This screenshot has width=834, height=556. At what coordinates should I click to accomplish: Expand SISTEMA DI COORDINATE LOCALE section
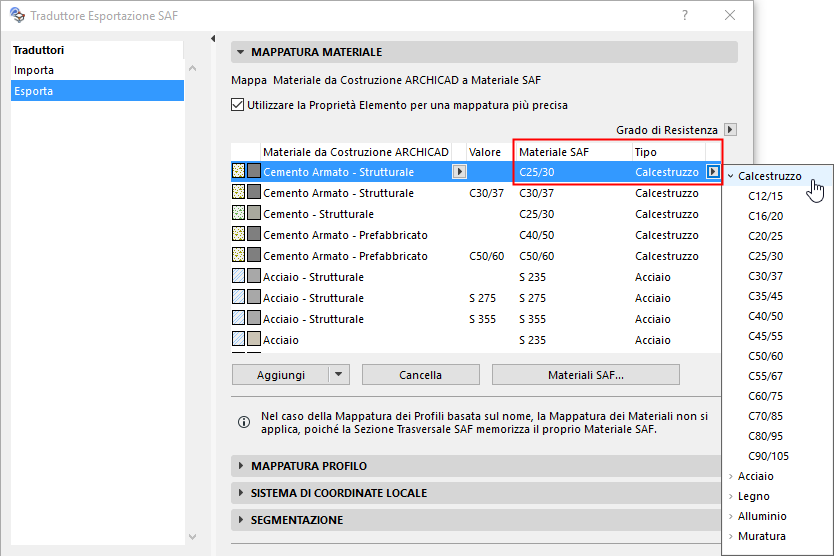tap(240, 493)
